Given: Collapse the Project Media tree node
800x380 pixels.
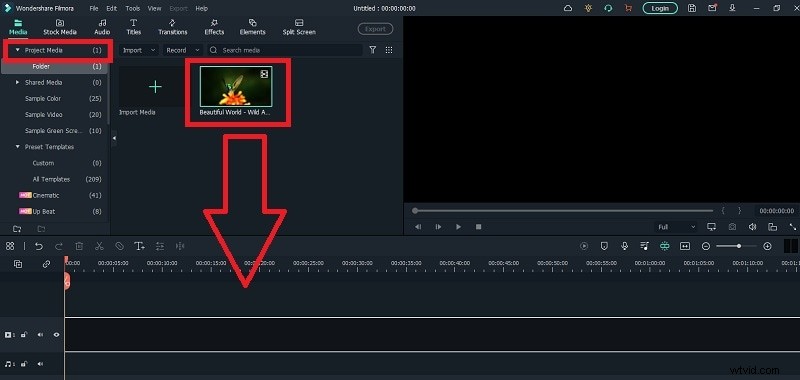Looking at the screenshot, I should click(18, 50).
